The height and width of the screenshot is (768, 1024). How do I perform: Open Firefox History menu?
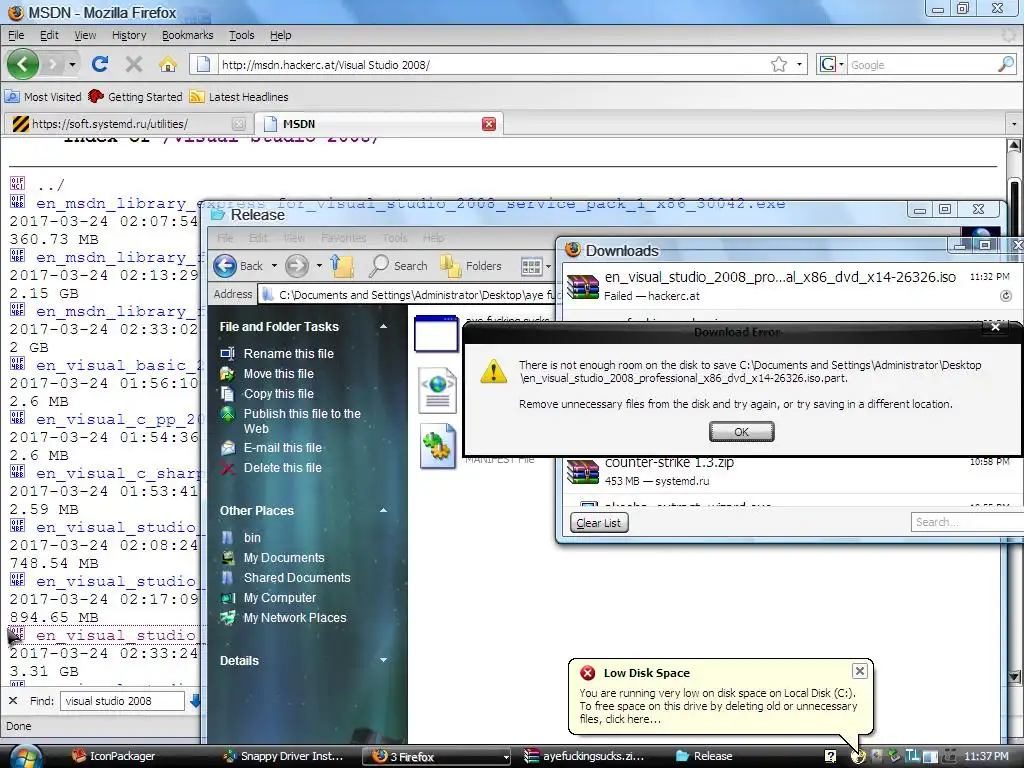pos(129,35)
